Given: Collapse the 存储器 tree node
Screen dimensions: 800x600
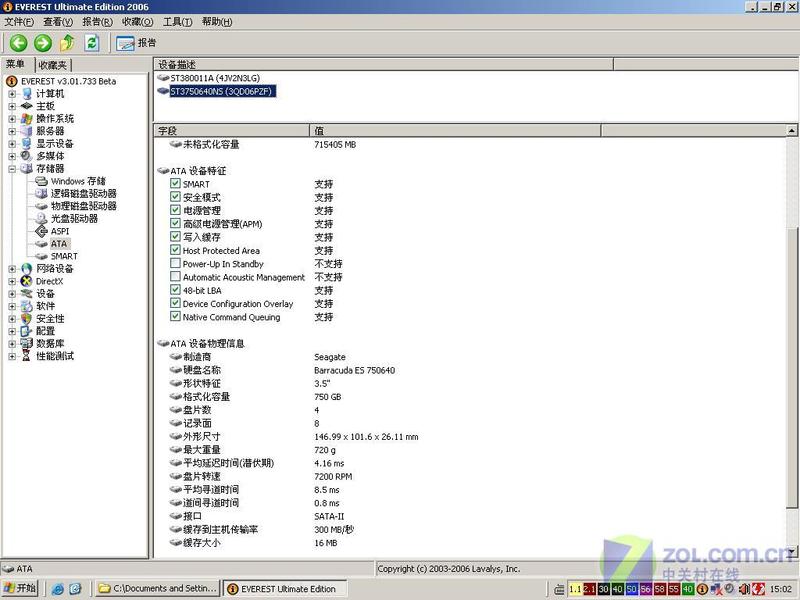Looking at the screenshot, I should [12, 169].
